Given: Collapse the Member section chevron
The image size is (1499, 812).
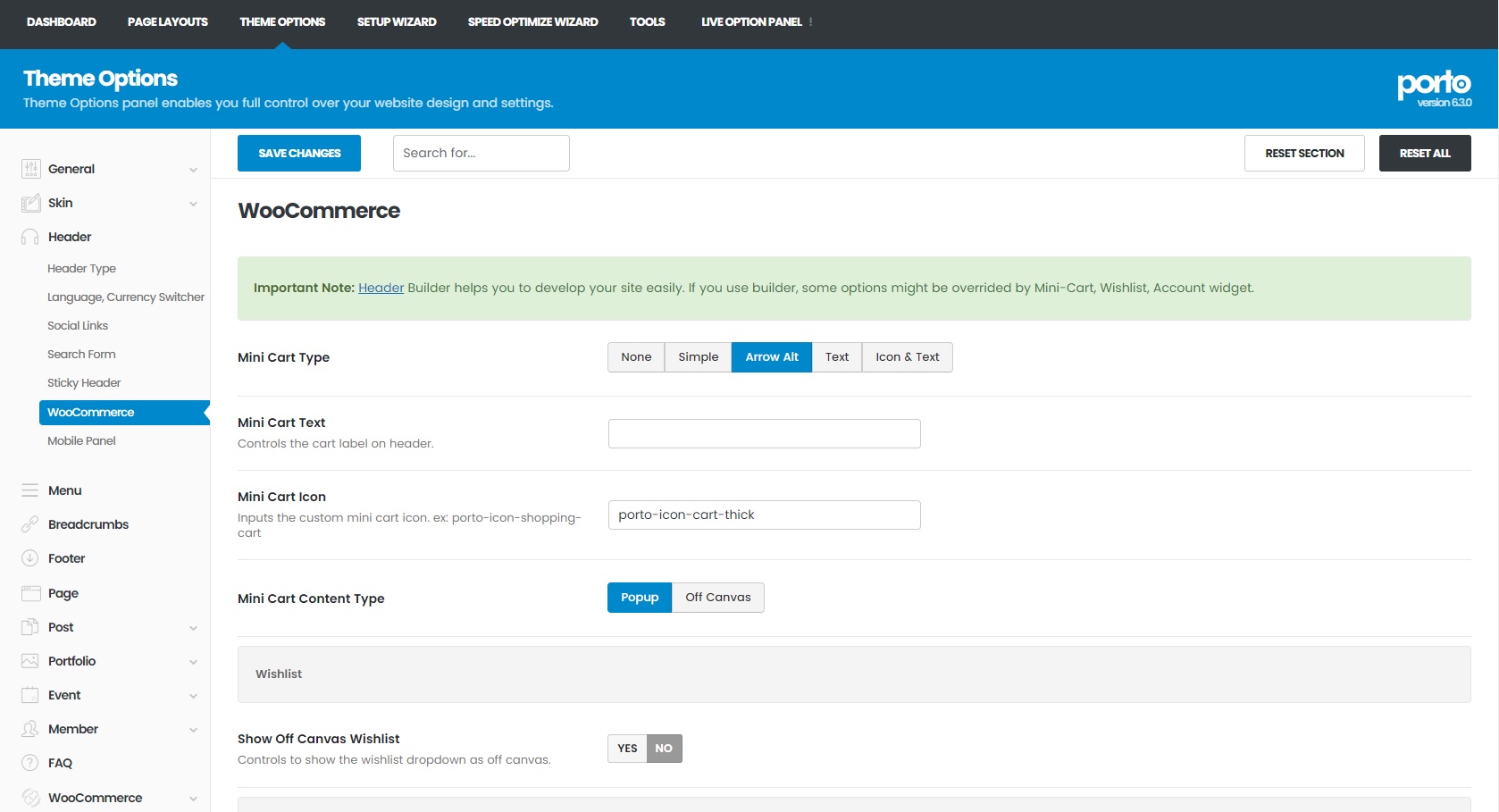Looking at the screenshot, I should [x=194, y=729].
